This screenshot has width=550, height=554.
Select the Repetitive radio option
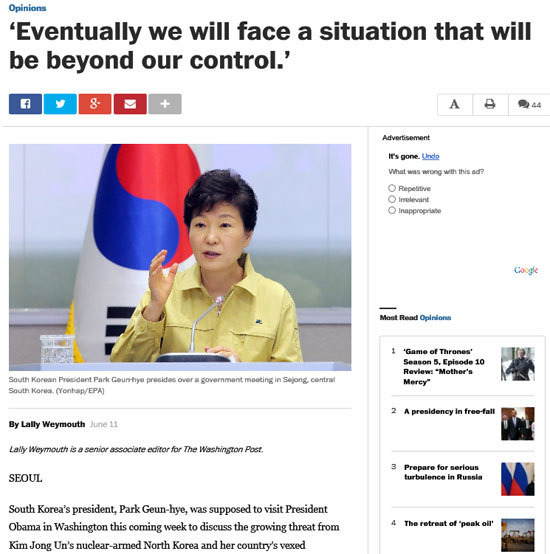click(392, 188)
